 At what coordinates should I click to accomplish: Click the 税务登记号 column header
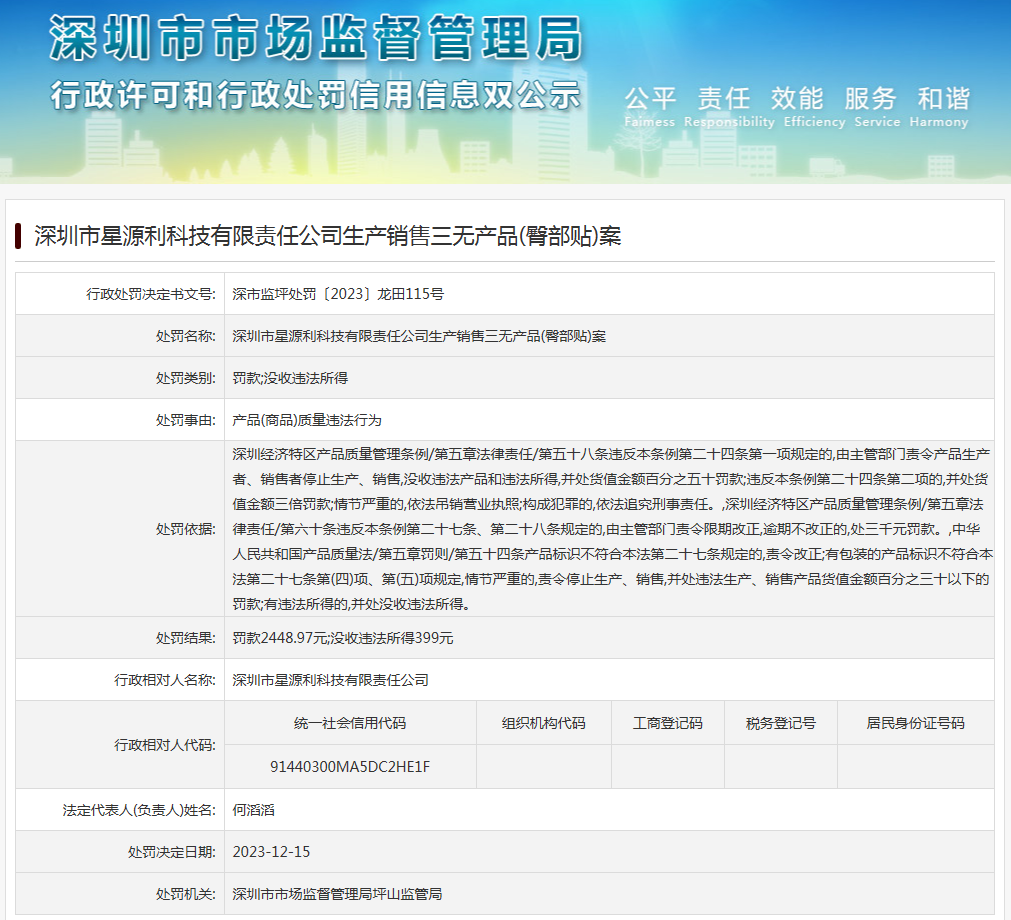pyautogui.click(x=781, y=723)
